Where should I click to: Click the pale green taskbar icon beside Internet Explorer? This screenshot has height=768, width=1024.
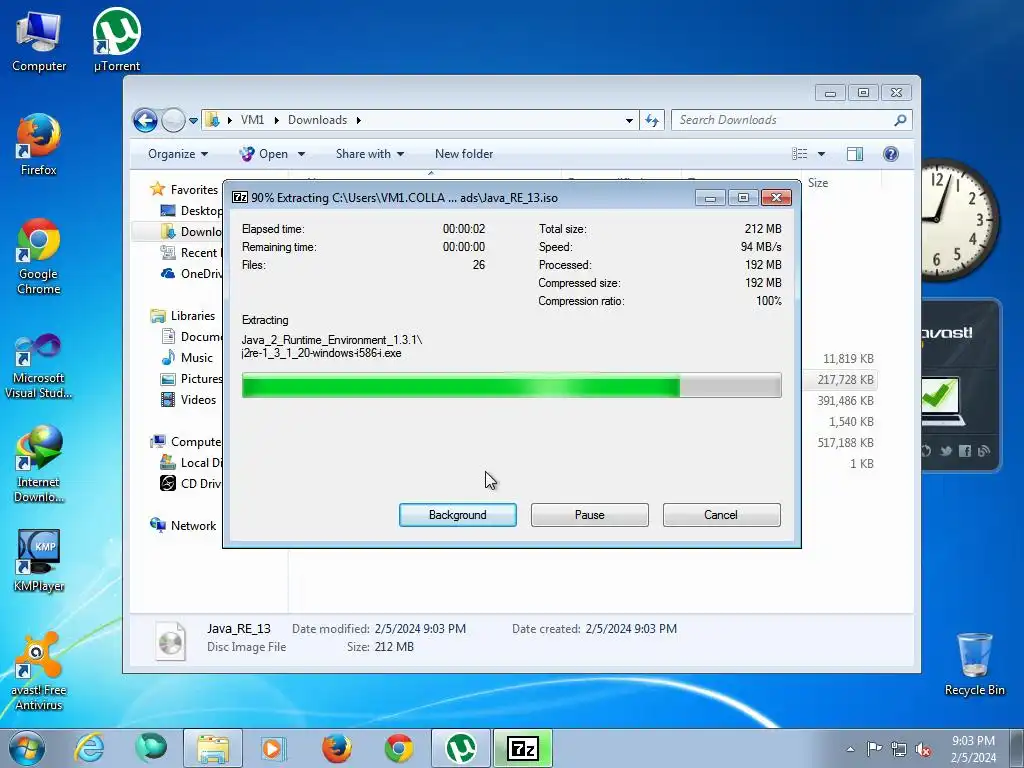tap(150, 748)
